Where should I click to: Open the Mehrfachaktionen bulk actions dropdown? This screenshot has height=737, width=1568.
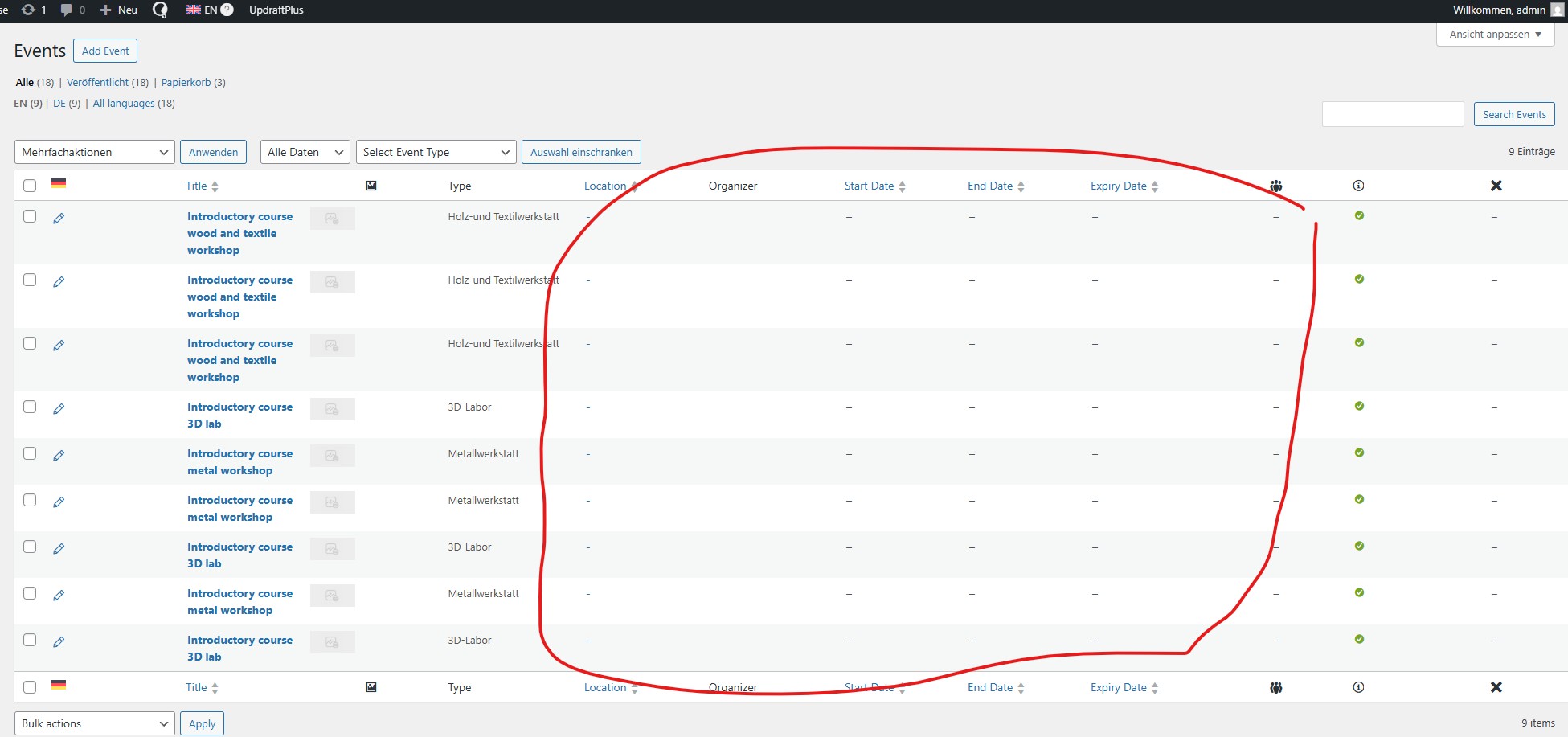click(95, 152)
